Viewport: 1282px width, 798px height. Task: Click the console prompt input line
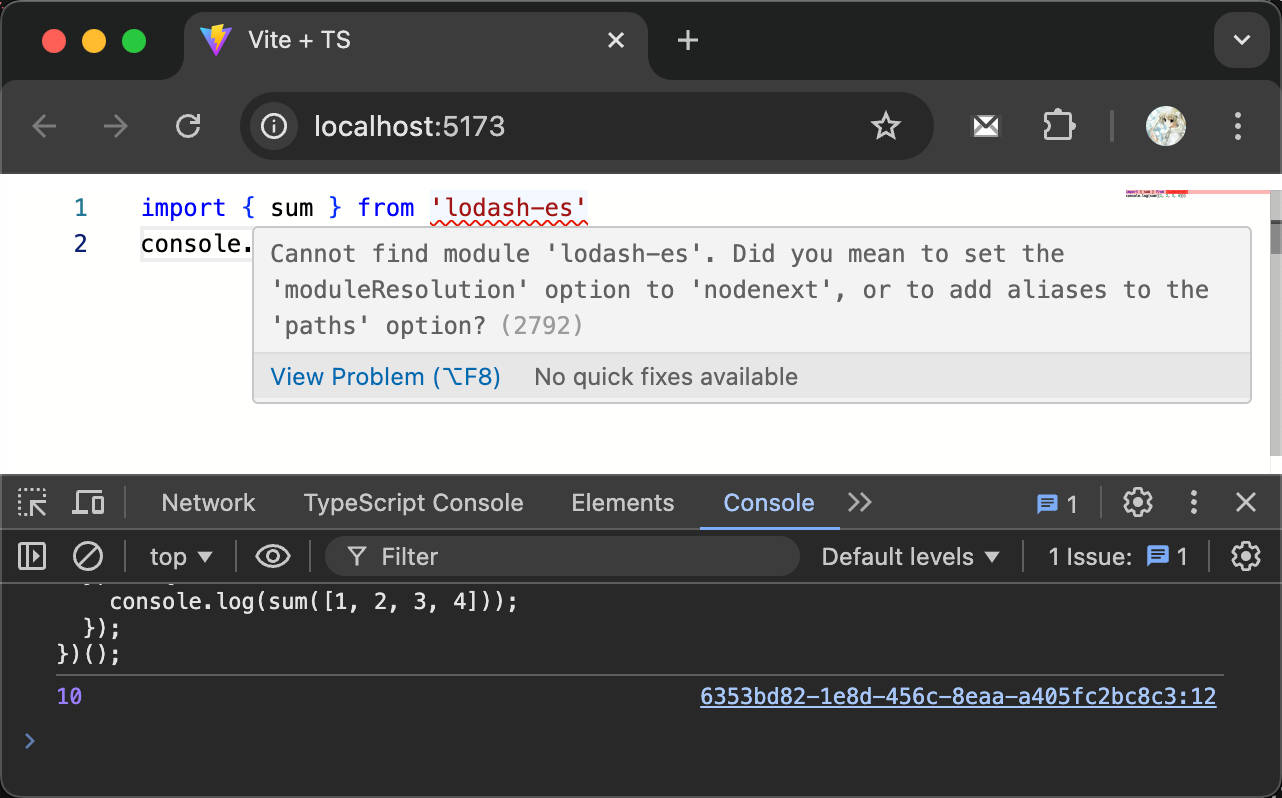[x=640, y=741]
